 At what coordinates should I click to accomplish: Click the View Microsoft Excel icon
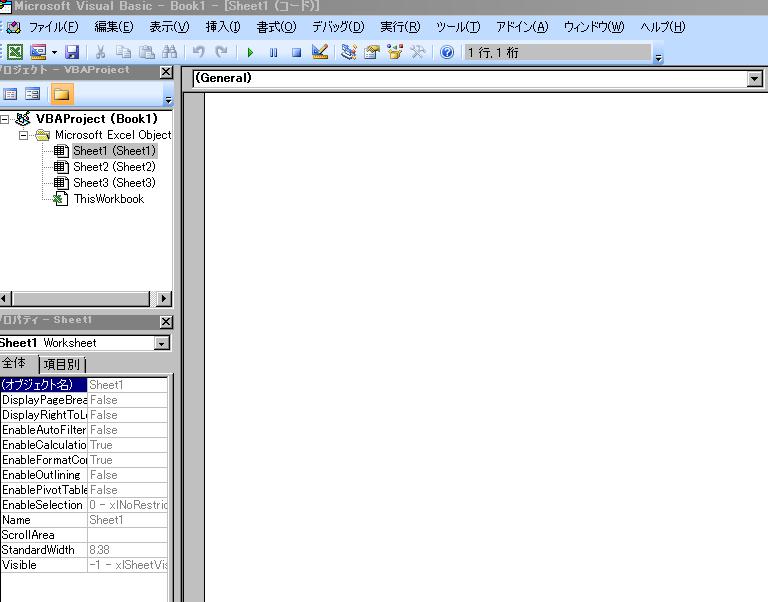[15, 52]
